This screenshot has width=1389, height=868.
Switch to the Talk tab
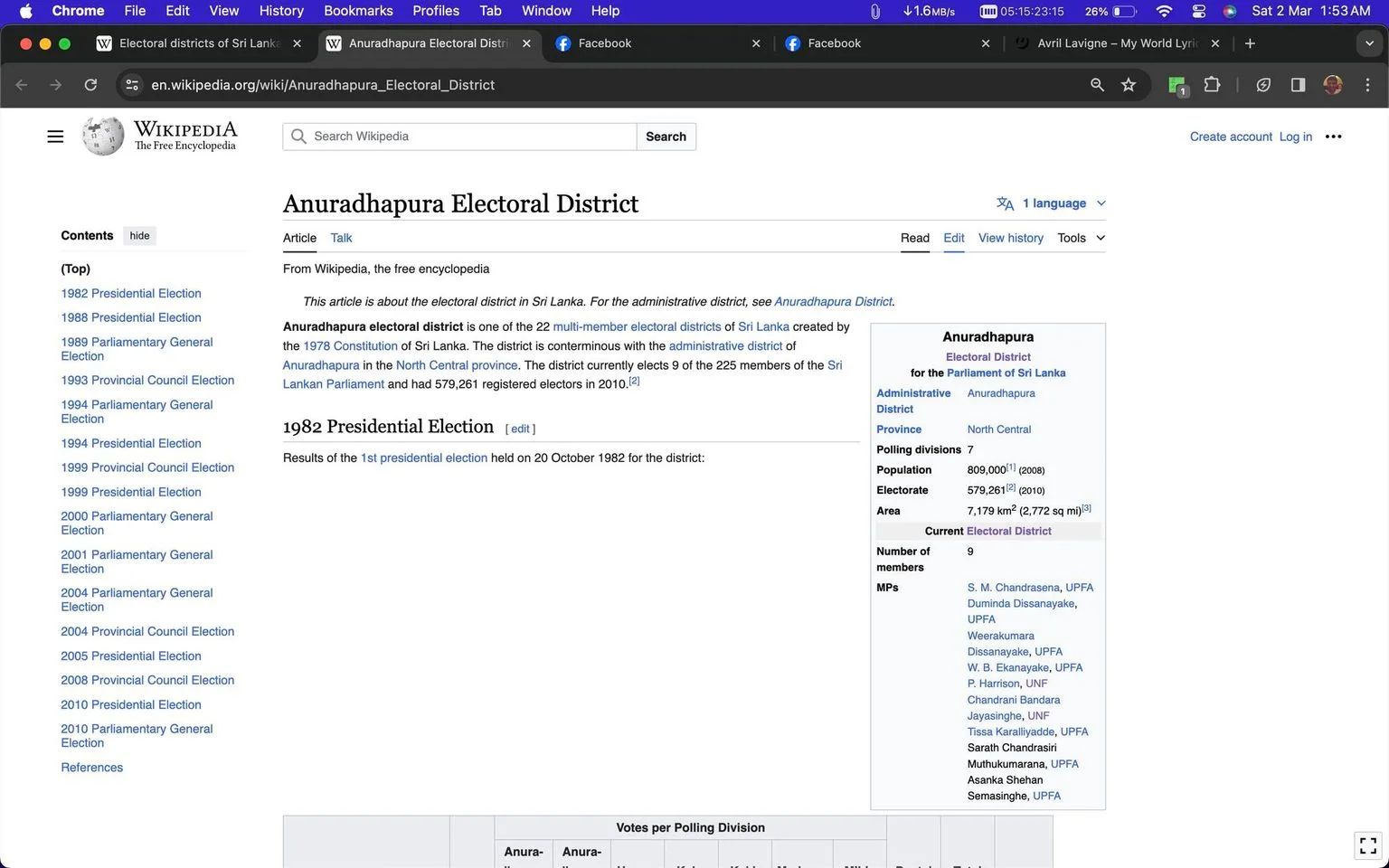pos(341,238)
